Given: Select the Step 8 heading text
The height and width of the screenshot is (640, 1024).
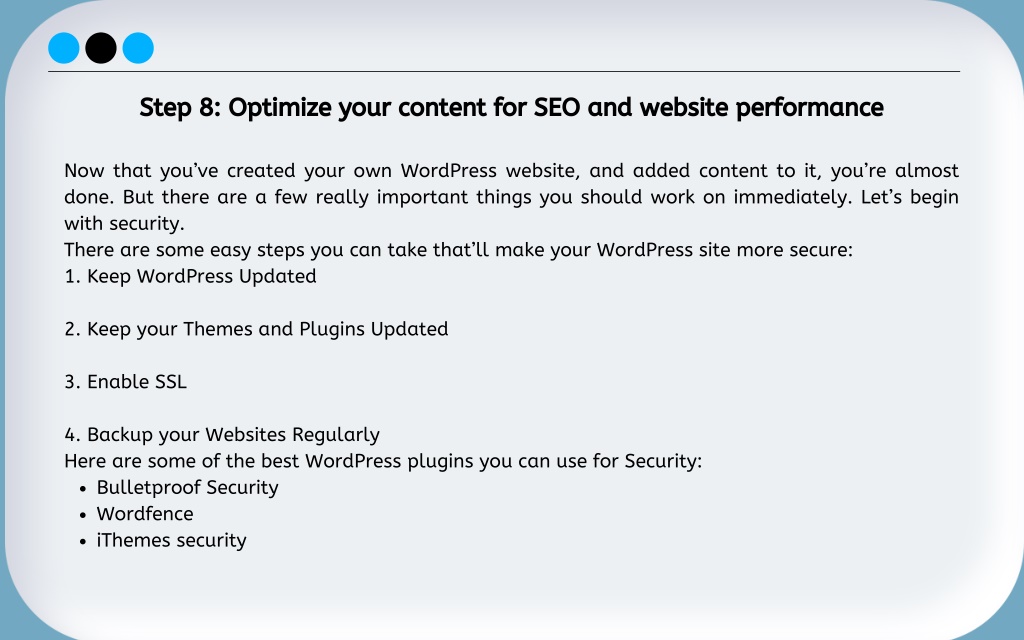Looking at the screenshot, I should (511, 108).
